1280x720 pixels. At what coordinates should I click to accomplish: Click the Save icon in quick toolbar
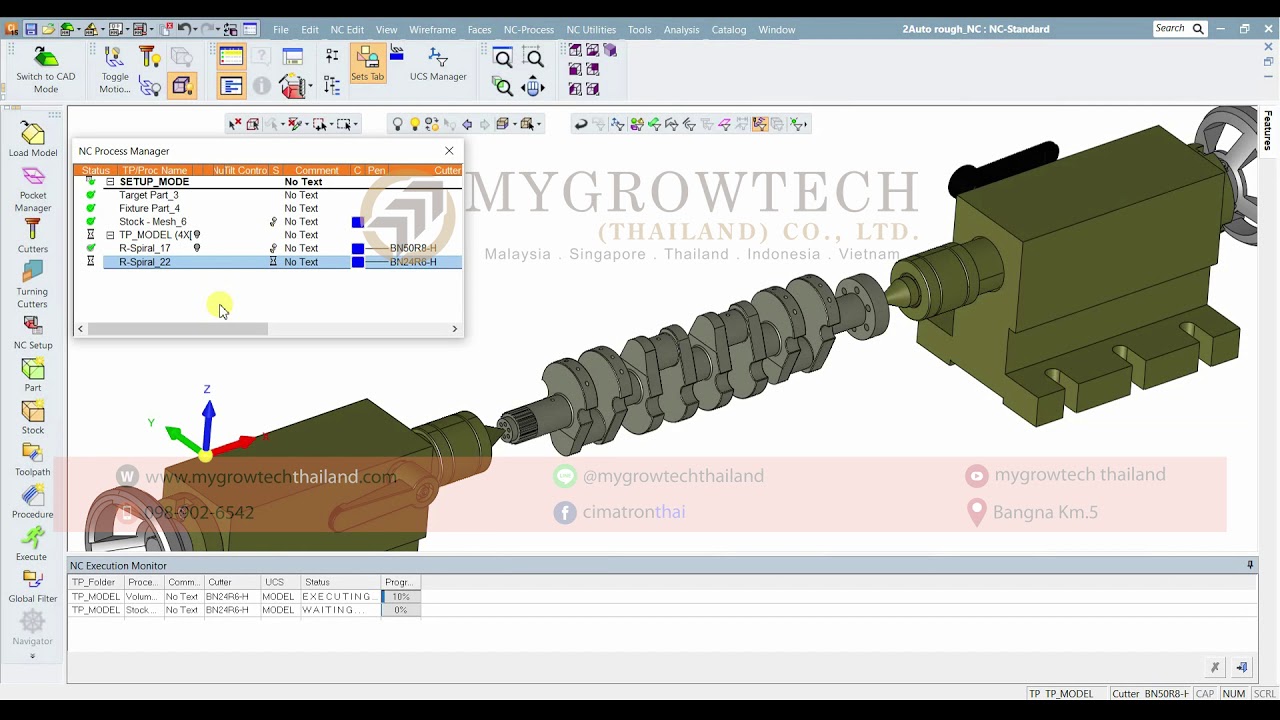coord(30,29)
